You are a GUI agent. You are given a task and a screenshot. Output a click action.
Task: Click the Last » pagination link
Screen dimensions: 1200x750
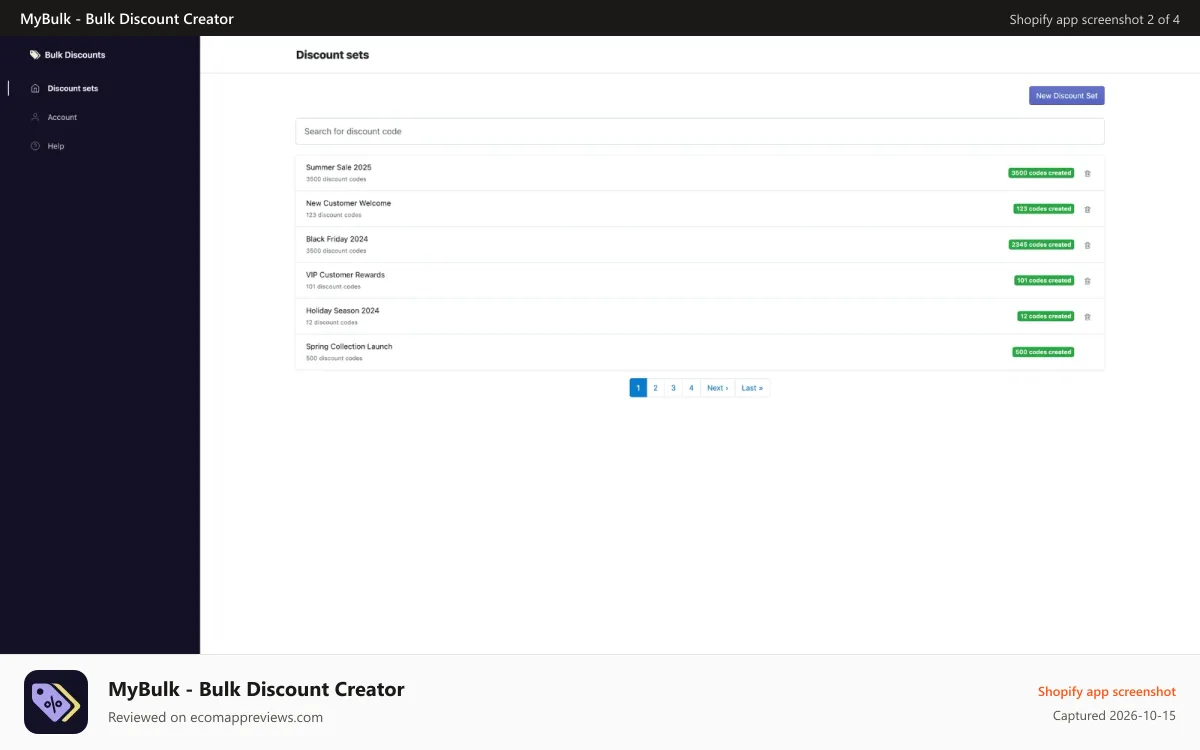click(x=752, y=388)
